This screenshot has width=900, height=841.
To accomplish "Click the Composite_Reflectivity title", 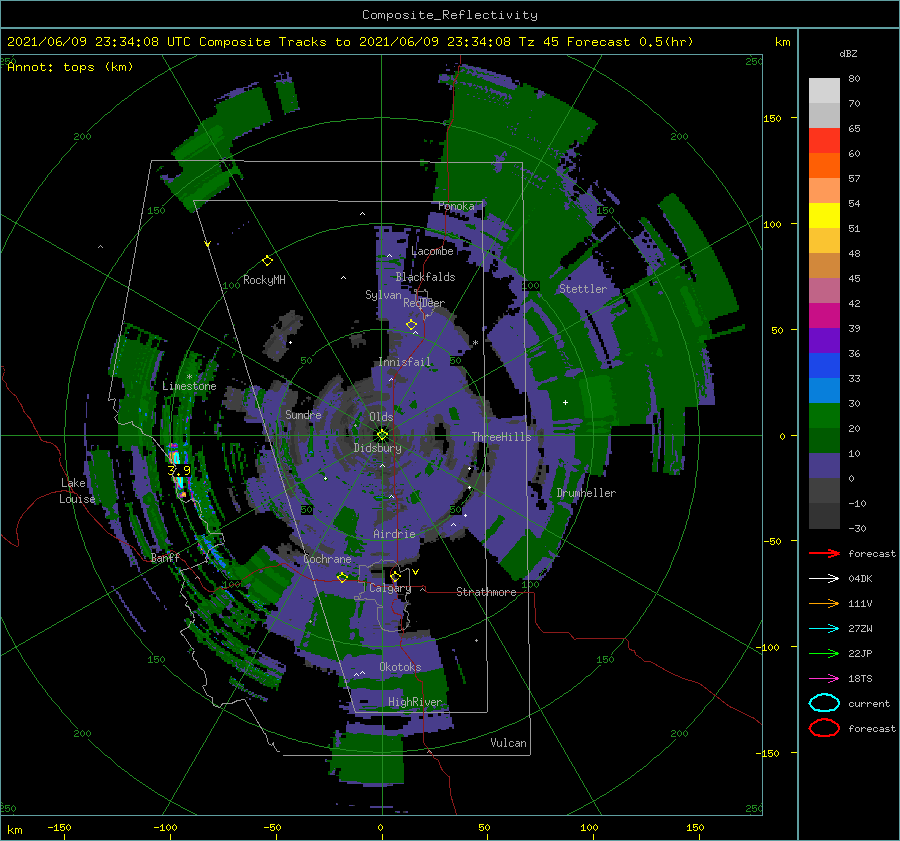I will click(450, 15).
